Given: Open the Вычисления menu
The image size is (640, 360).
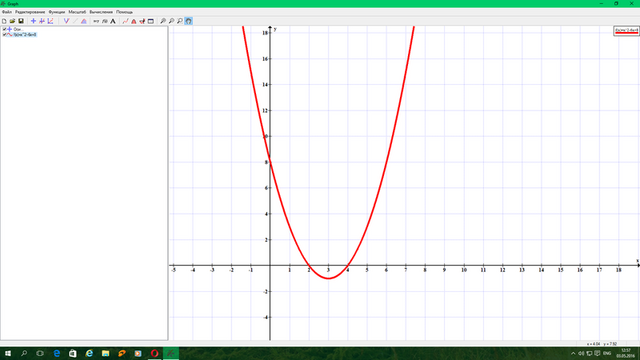Looking at the screenshot, I should pos(101,12).
